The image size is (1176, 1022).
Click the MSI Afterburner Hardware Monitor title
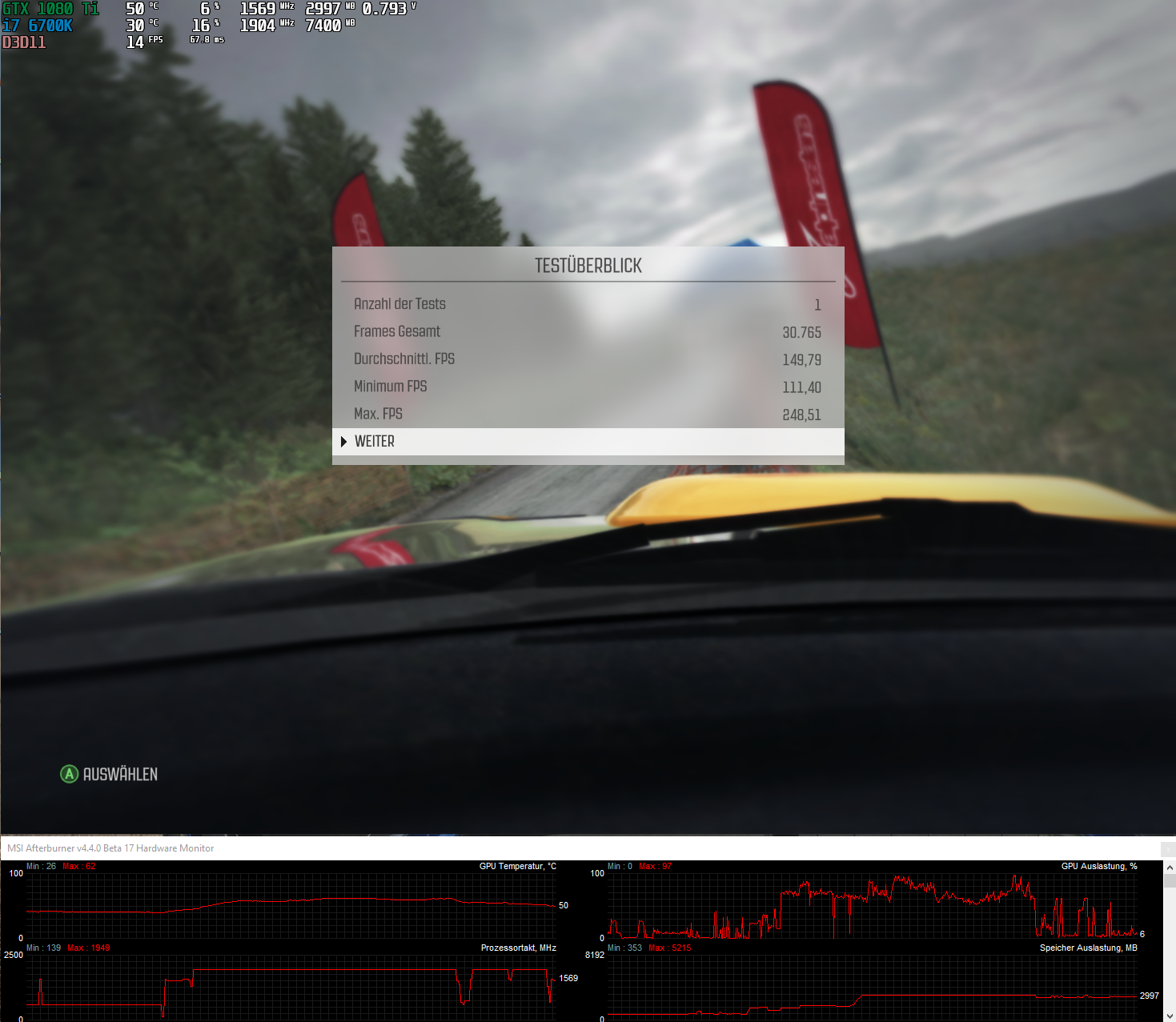pos(110,848)
